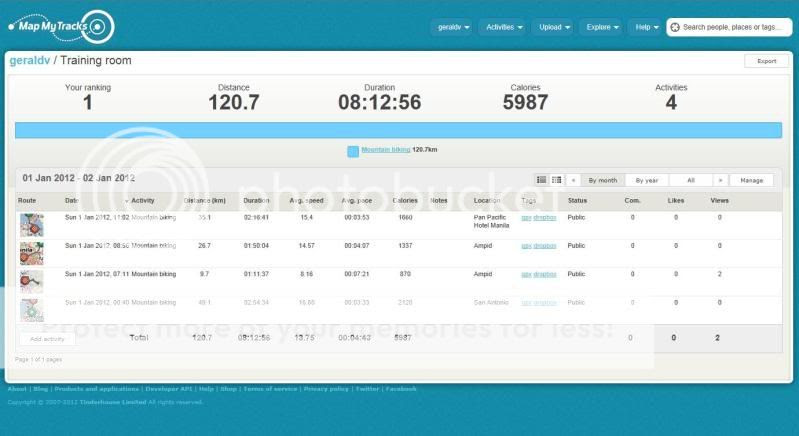
Task: Click the search compass icon
Action: coord(675,27)
